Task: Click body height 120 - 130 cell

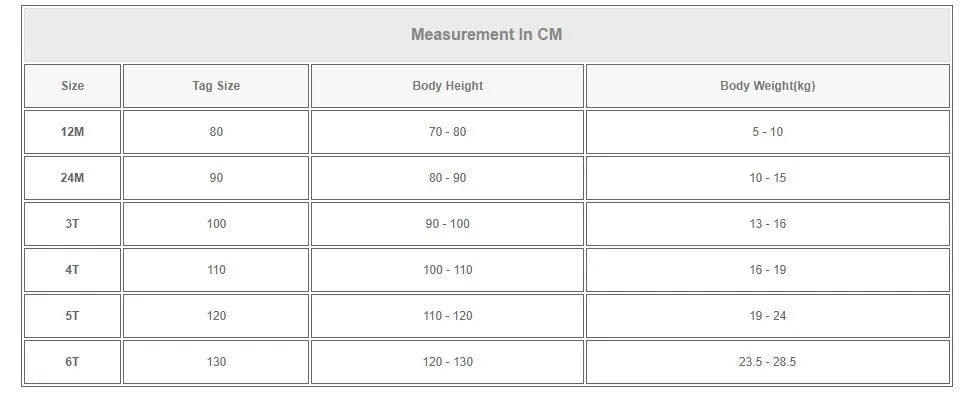Action: click(x=447, y=362)
